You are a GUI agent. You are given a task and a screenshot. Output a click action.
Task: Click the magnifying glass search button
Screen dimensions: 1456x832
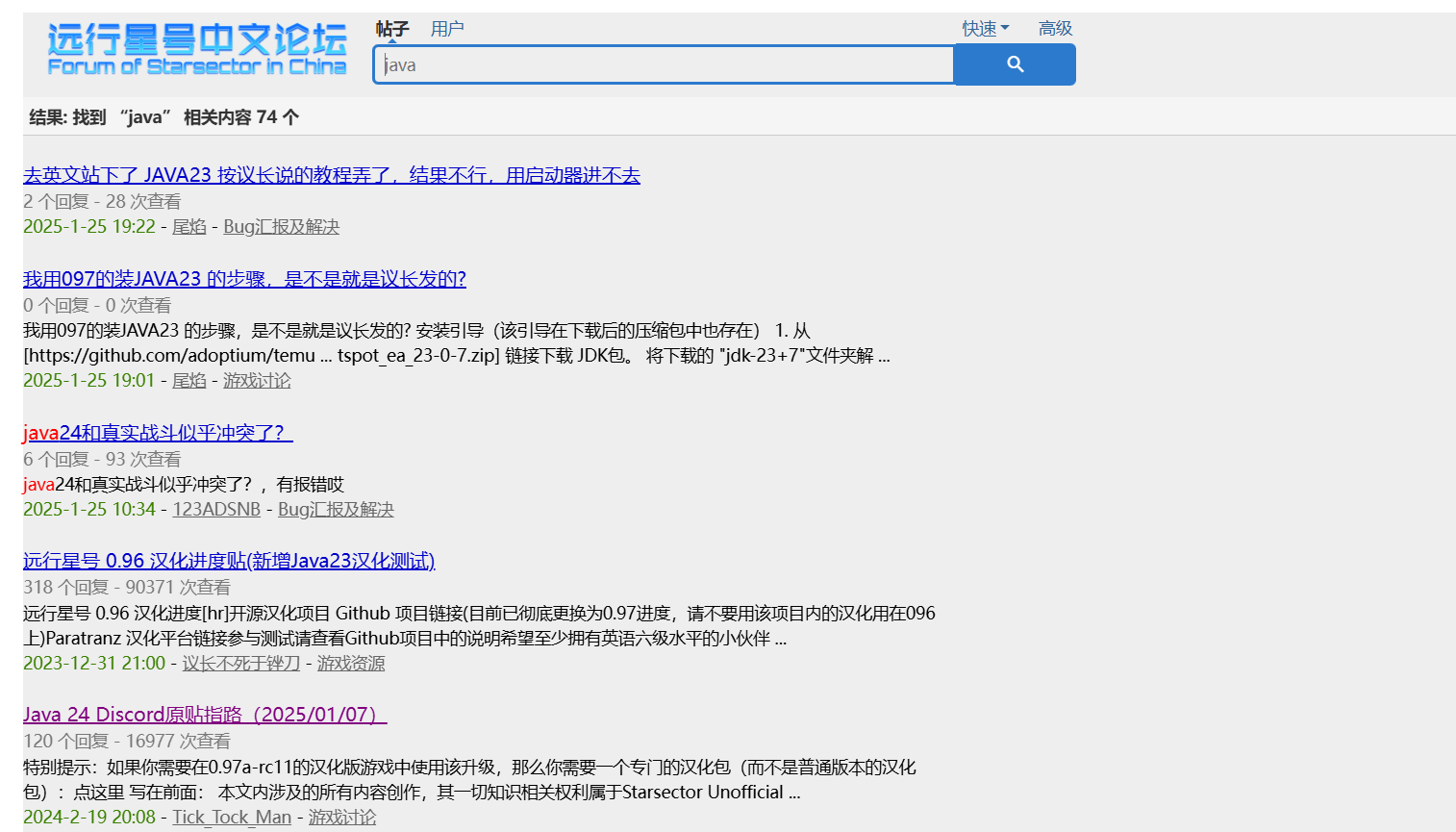[1015, 64]
